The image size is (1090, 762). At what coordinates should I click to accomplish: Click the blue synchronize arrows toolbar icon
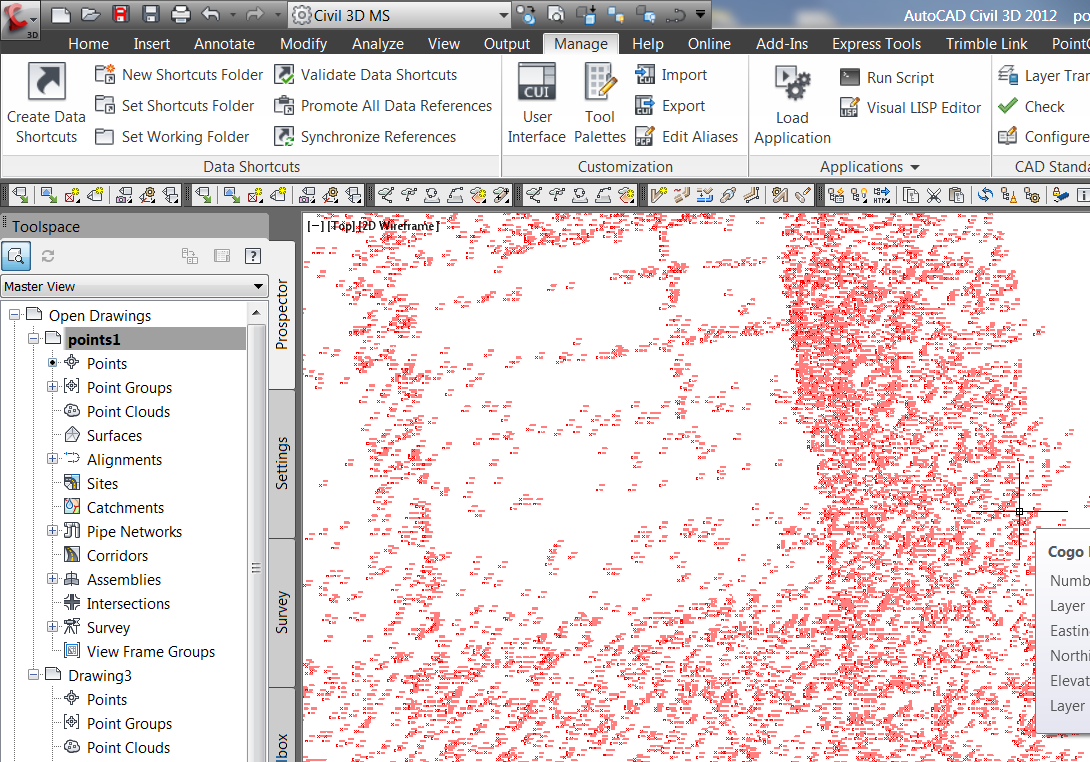[x=985, y=195]
